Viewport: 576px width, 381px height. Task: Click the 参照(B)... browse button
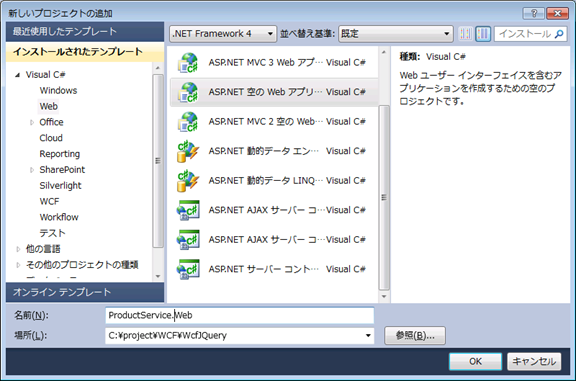pyautogui.click(x=415, y=335)
